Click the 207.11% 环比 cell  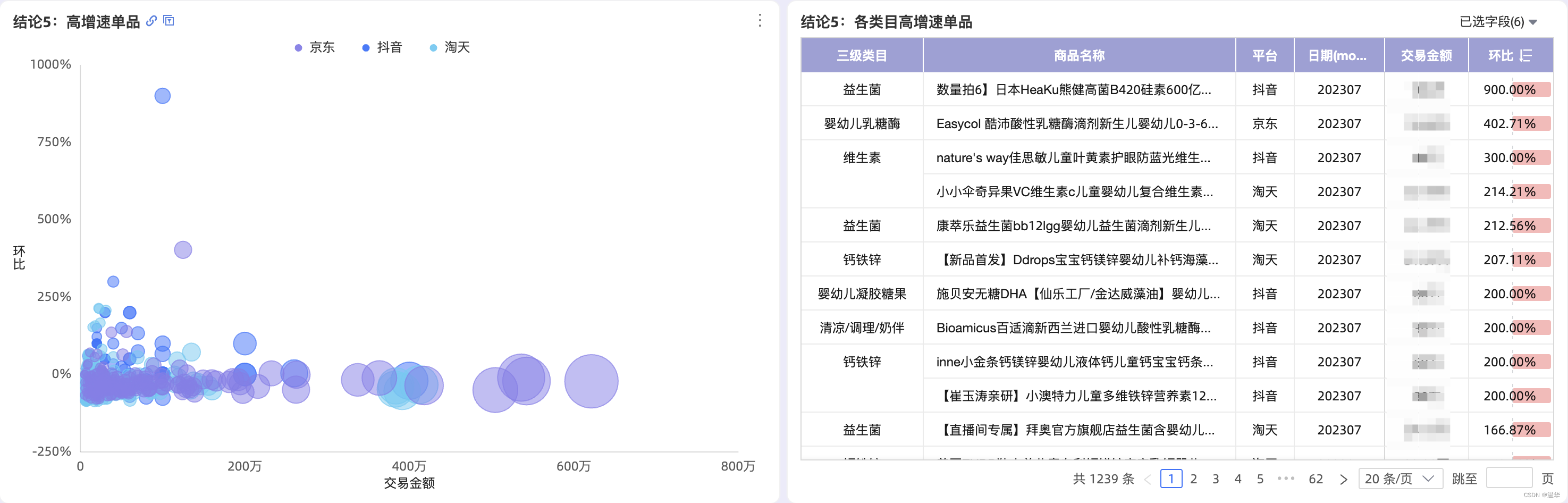coord(1510,260)
